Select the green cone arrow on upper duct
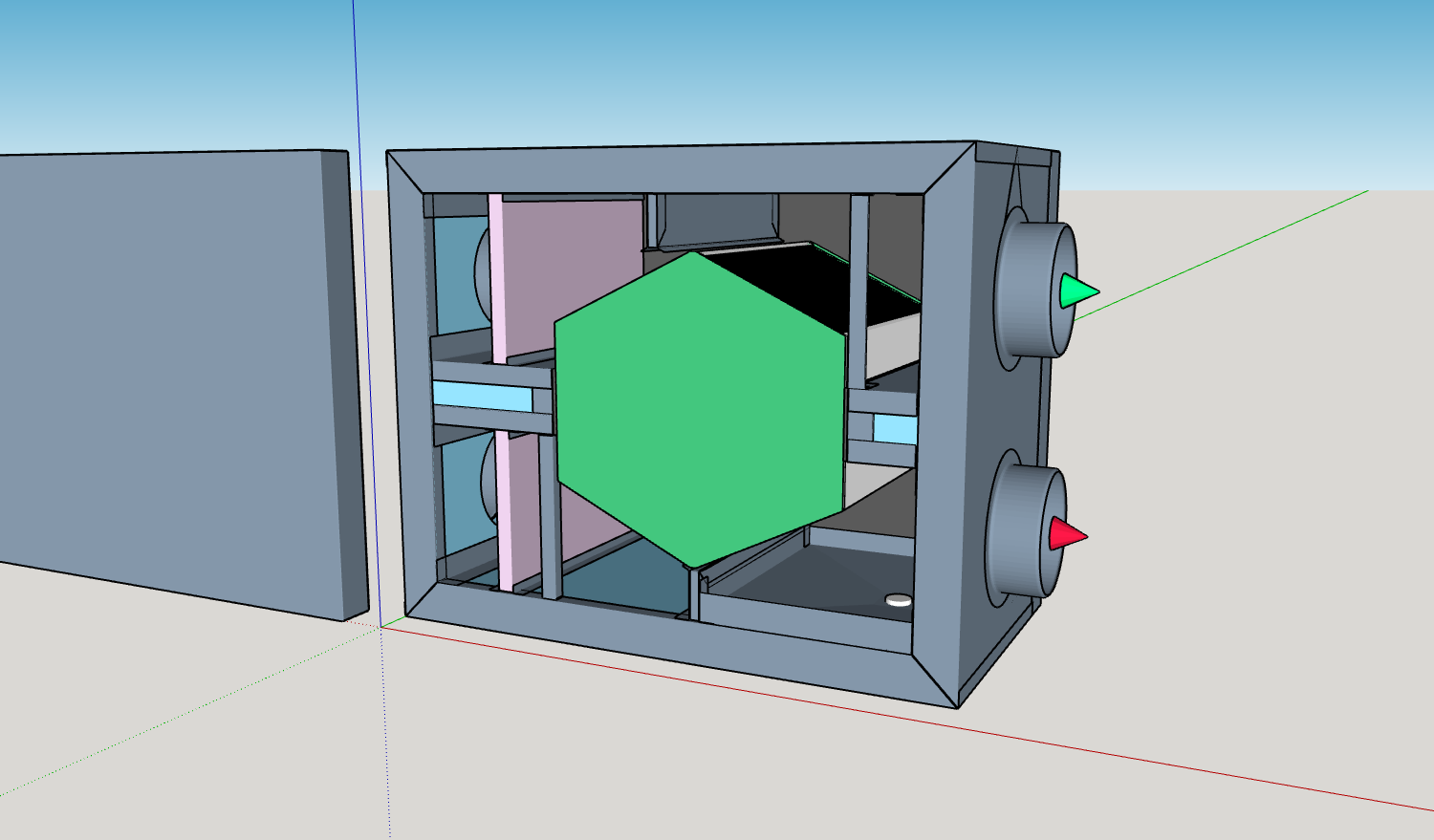This screenshot has height=840, width=1434. 1078,291
